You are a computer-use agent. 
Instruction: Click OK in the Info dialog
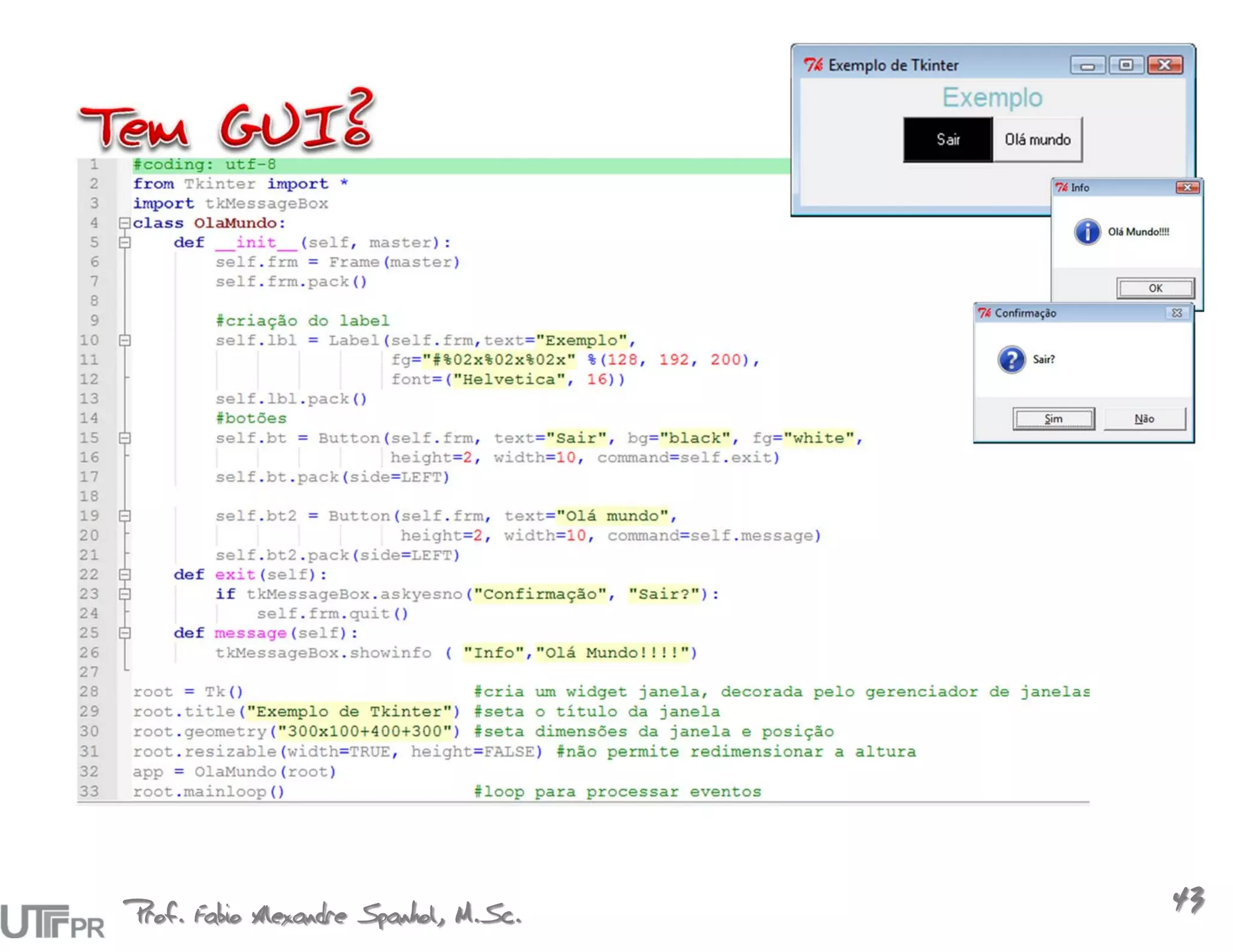pyautogui.click(x=1155, y=288)
